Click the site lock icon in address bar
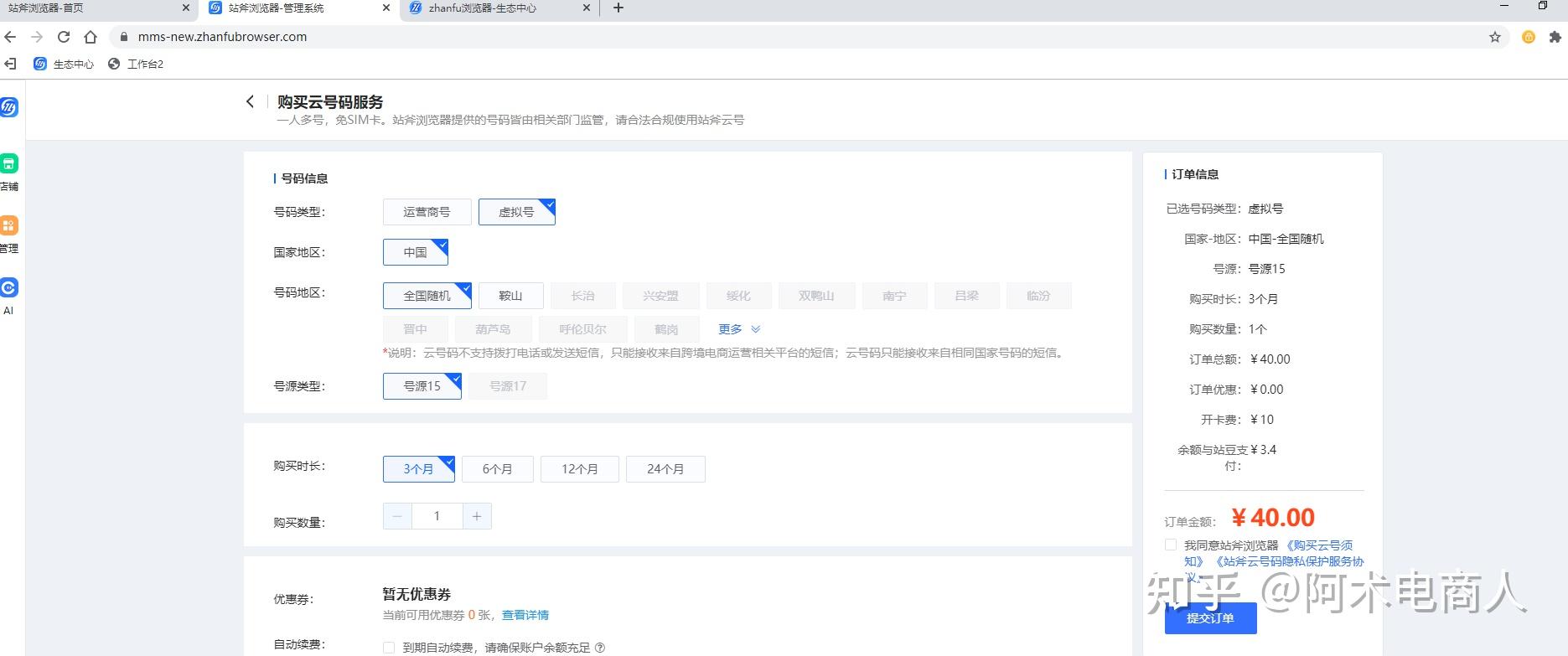The image size is (1568, 656). [x=123, y=37]
